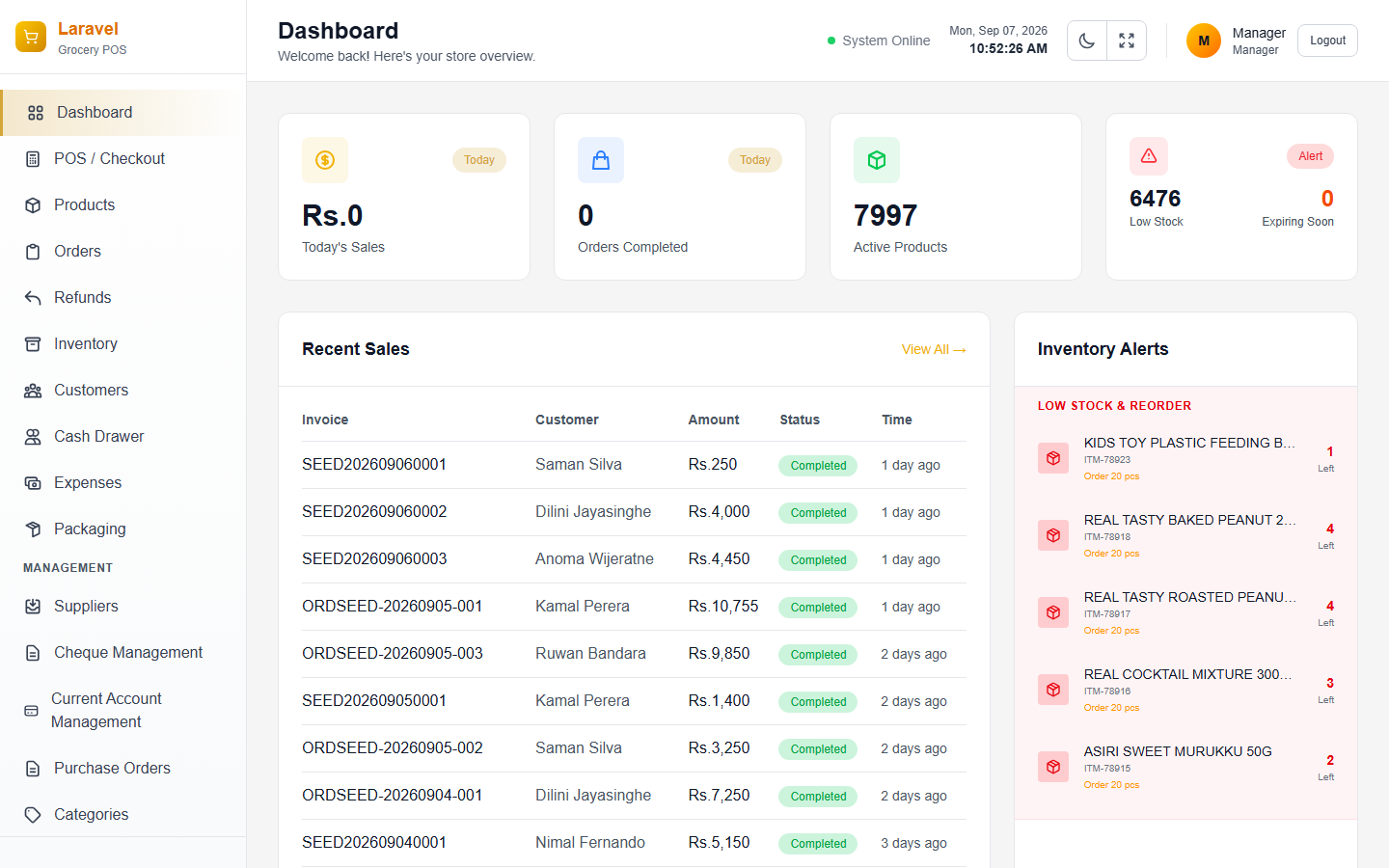
Task: Select invoice ORDSEED-20260905-001
Action: click(393, 607)
